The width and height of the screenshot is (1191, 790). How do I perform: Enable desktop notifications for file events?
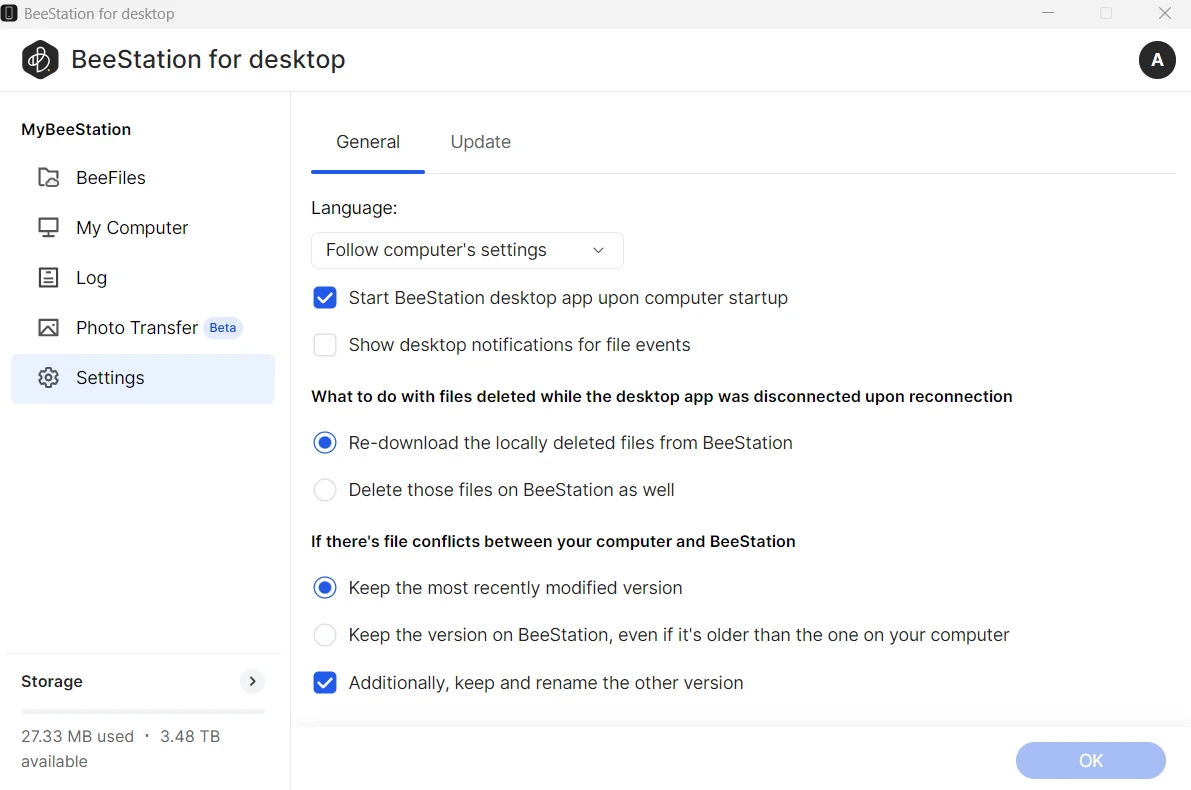tap(325, 345)
